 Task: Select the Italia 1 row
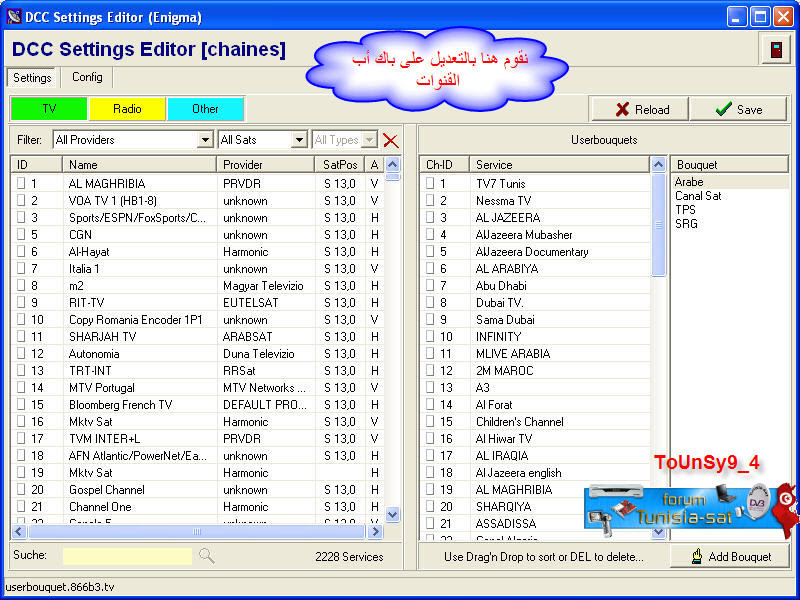point(197,268)
